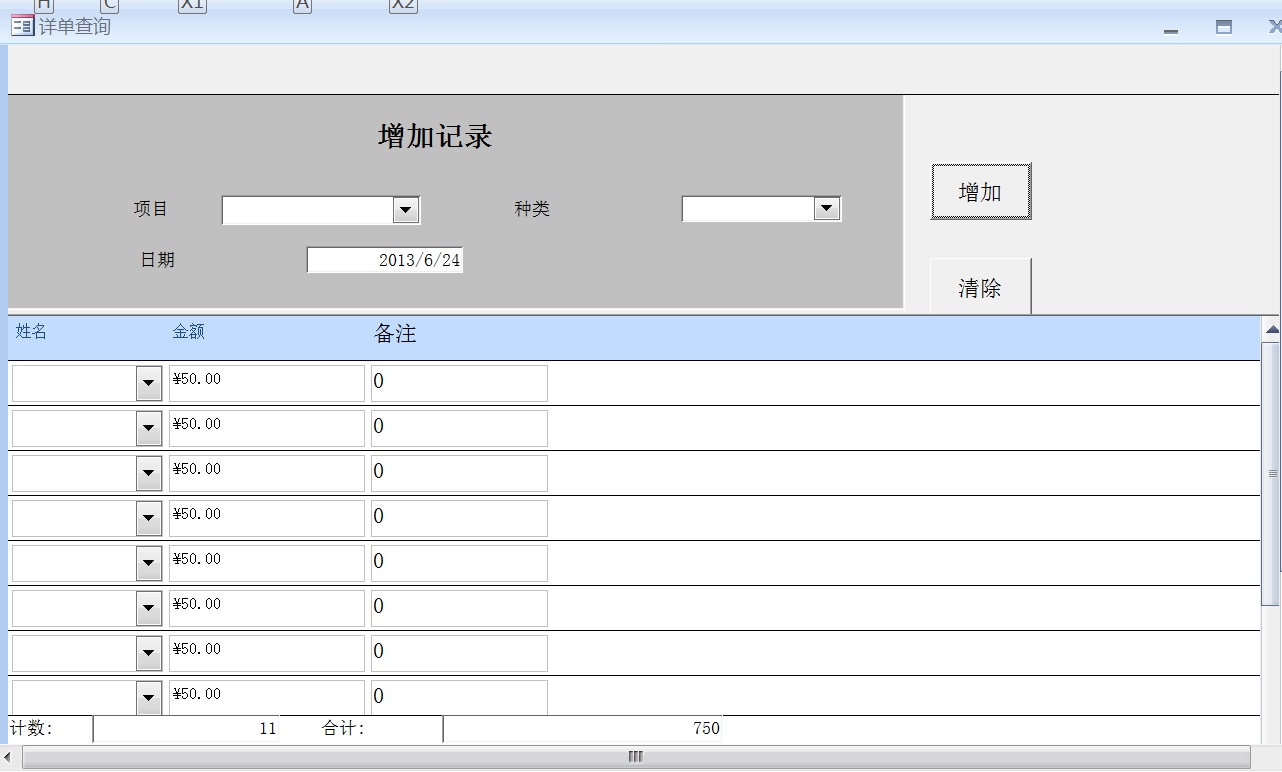Maximize the 详单查询 form window
Viewport: 1282px width, 772px height.
click(x=1223, y=27)
